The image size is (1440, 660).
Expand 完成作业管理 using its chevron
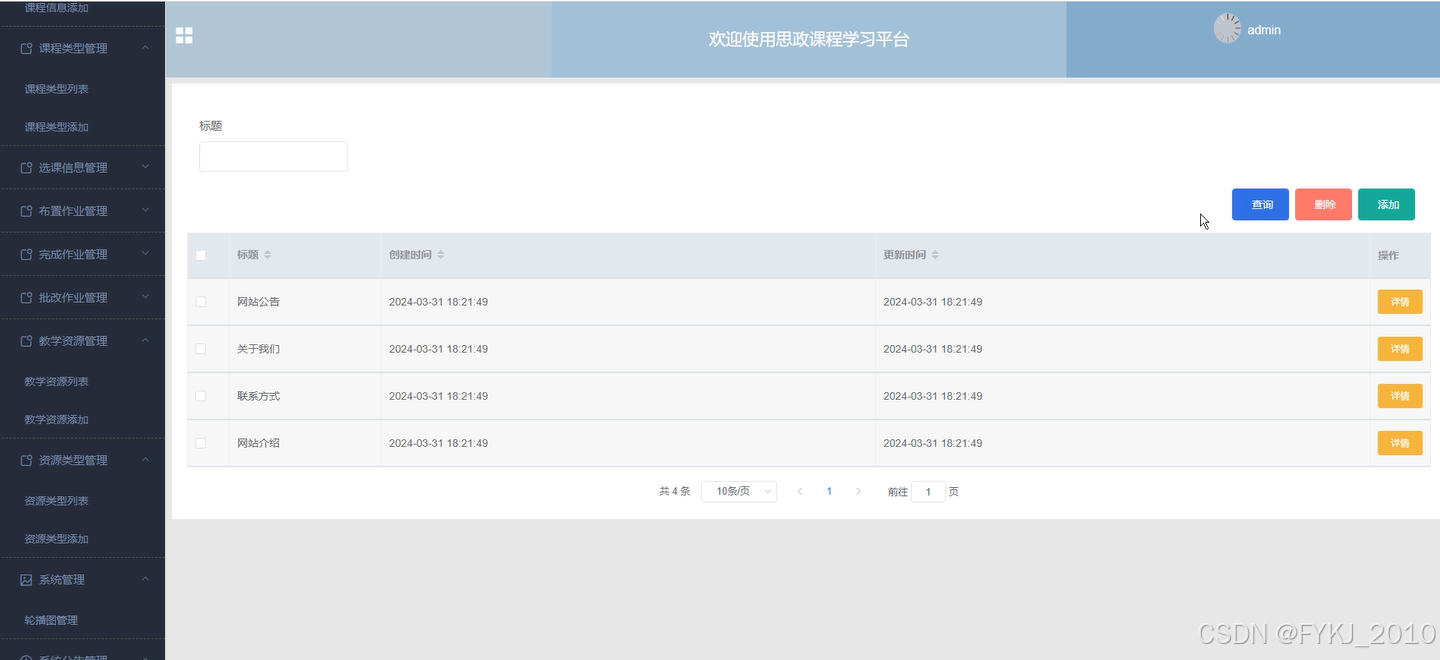point(146,254)
